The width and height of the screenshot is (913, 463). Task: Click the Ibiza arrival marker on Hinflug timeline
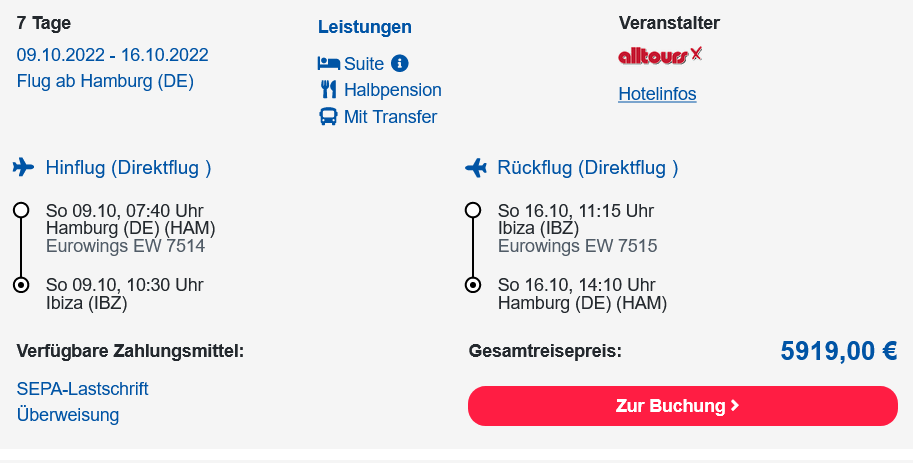[x=22, y=285]
